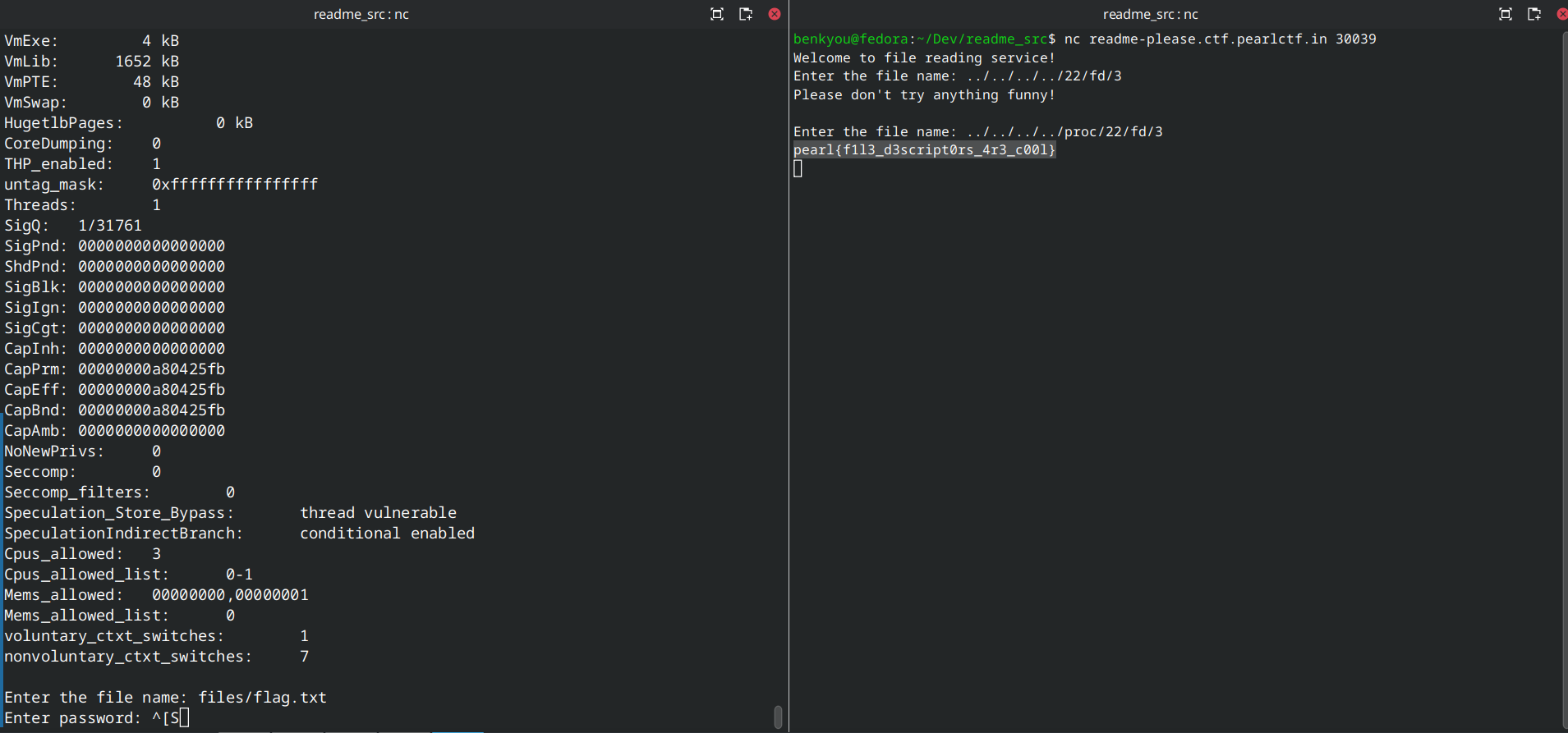This screenshot has height=733, width=1568.
Task: Click the SpeculationIndirectBranch line
Action: tap(239, 534)
